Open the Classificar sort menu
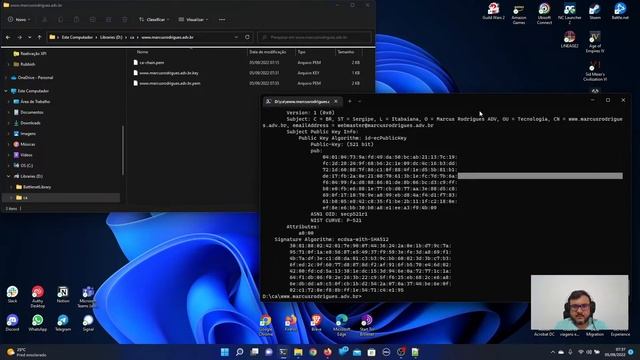Viewport: 640px width, 360px height. [x=154, y=20]
